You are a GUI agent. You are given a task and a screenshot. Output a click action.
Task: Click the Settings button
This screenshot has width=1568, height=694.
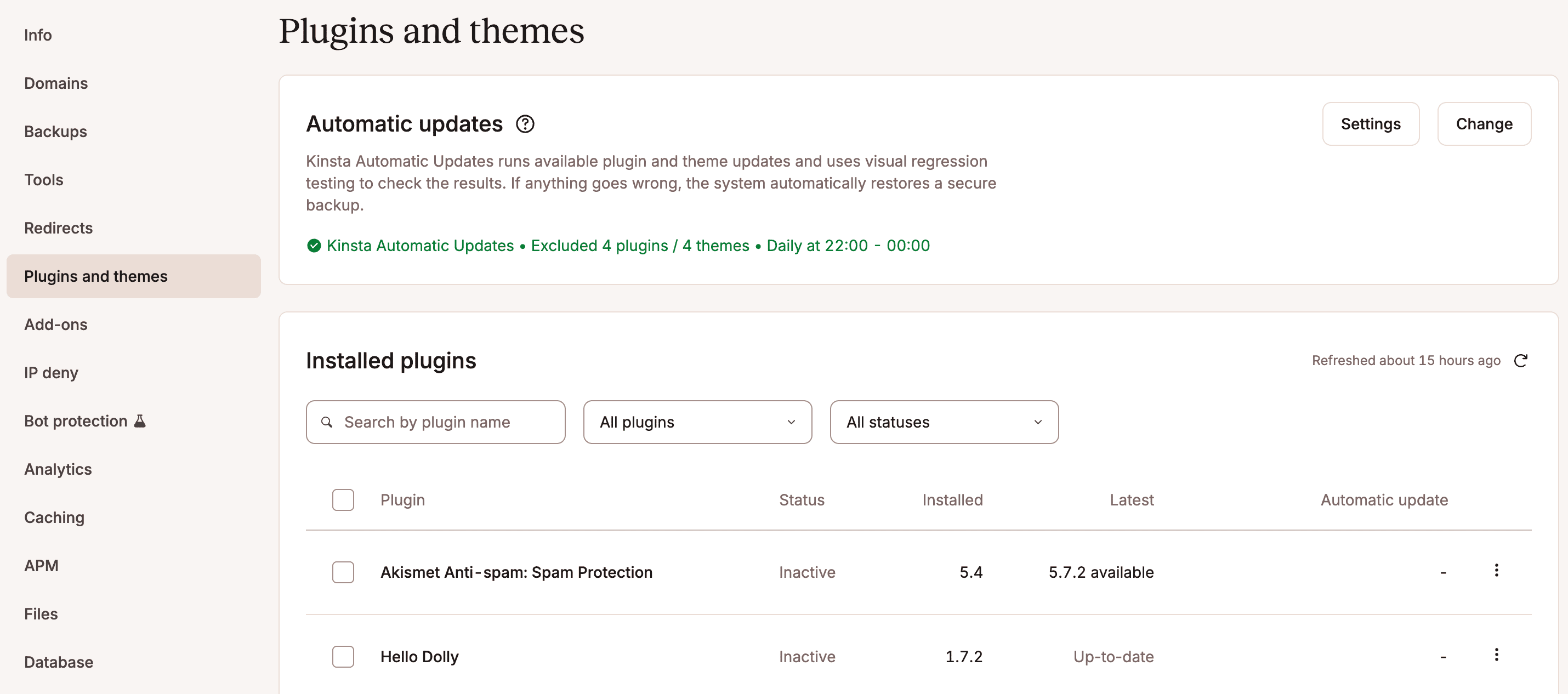[x=1371, y=124]
